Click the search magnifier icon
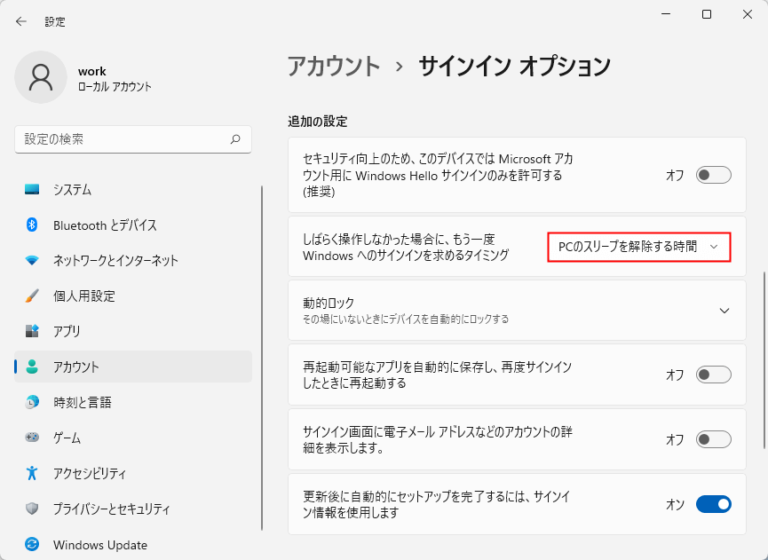This screenshot has width=768, height=560. pos(236,139)
